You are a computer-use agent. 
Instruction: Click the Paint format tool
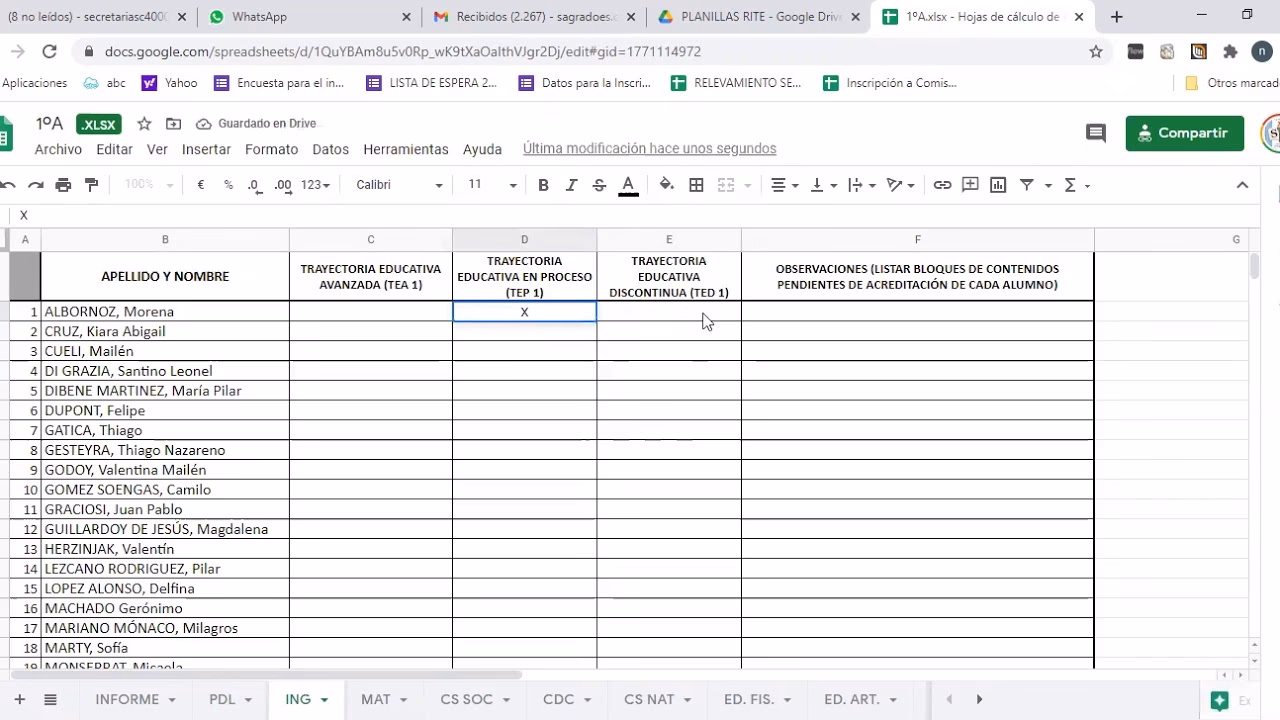[x=92, y=185]
